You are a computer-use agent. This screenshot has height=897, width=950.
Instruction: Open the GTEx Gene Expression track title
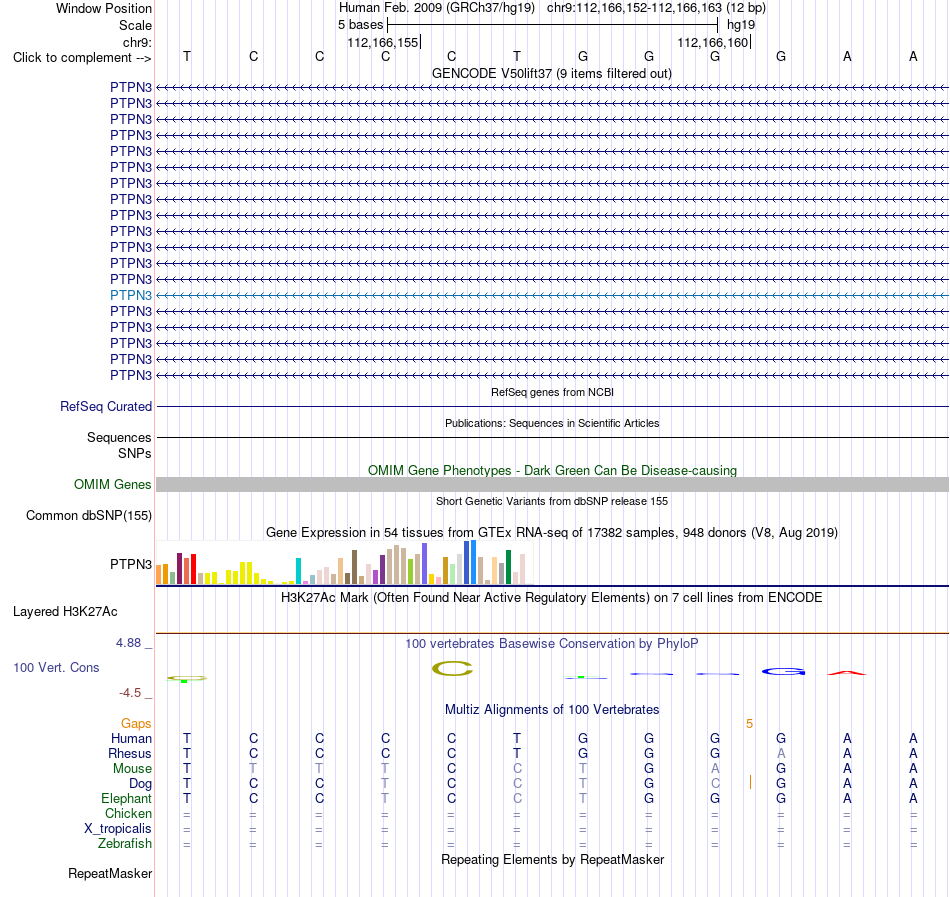pyautogui.click(x=552, y=532)
